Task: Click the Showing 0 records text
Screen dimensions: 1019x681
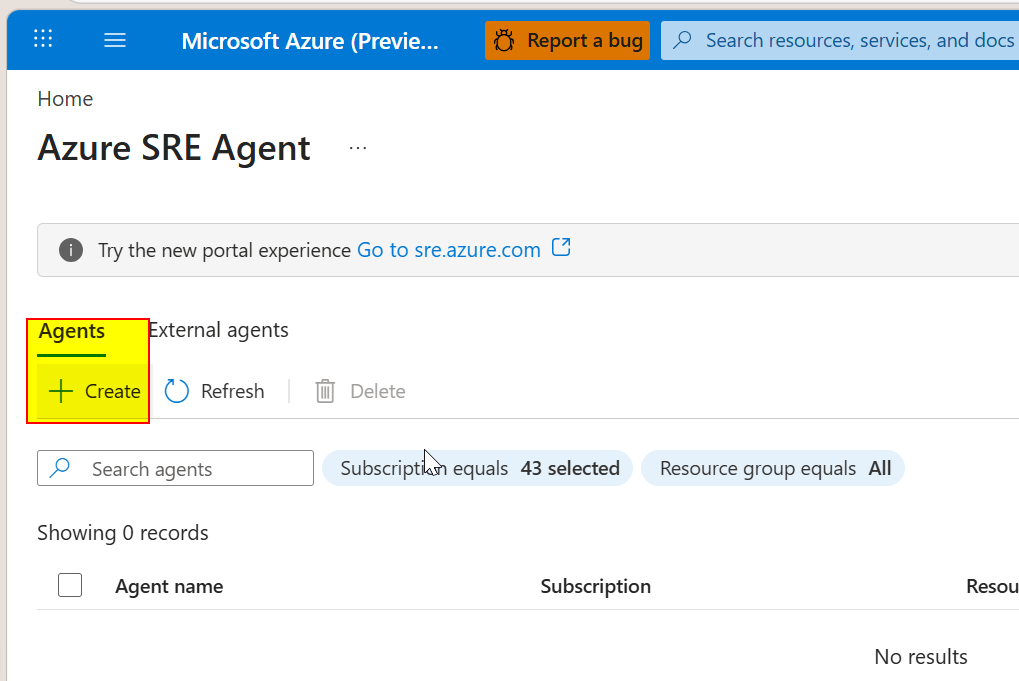Action: 123,533
